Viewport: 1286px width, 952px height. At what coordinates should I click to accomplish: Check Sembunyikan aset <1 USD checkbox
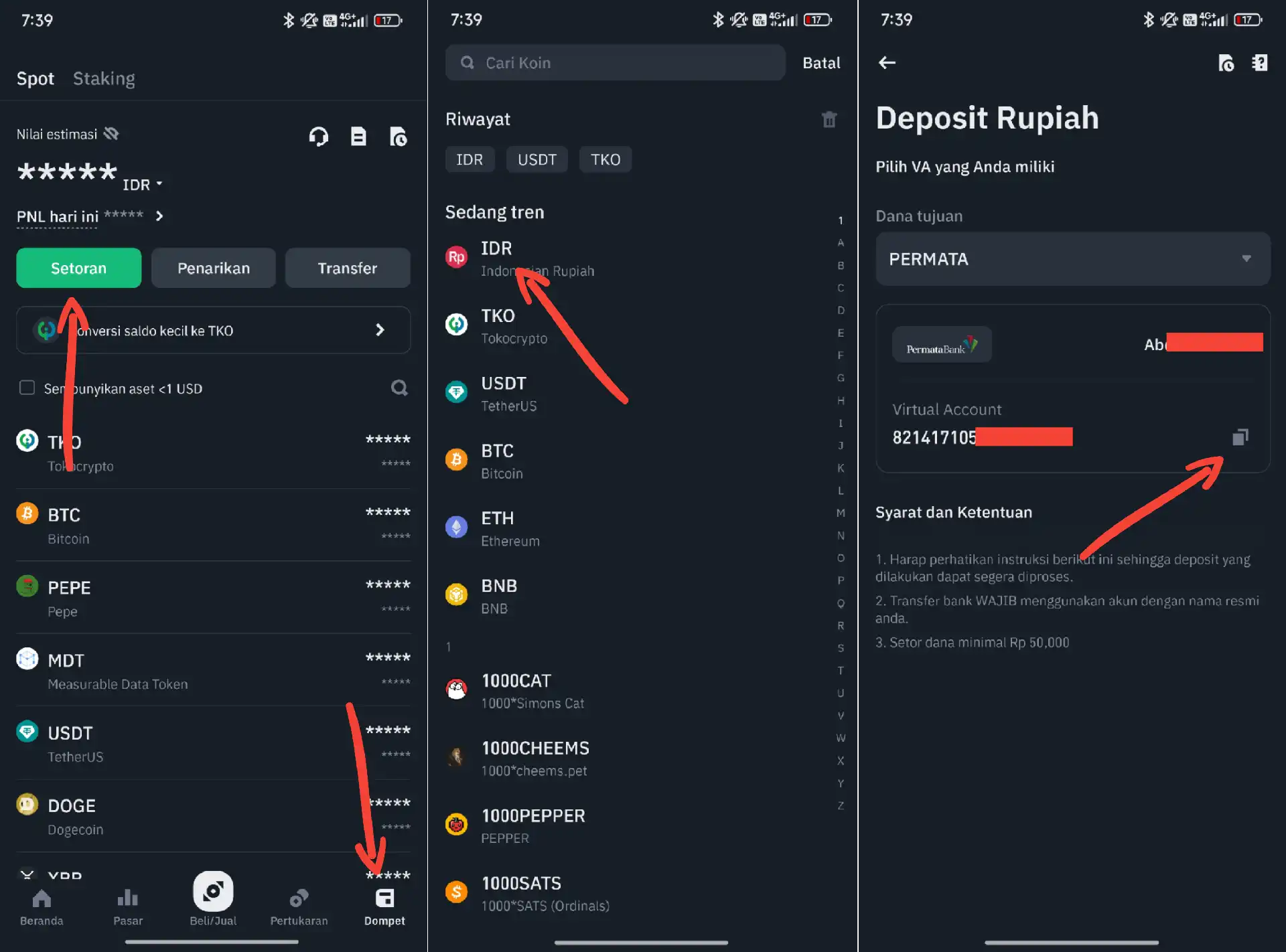(27, 388)
